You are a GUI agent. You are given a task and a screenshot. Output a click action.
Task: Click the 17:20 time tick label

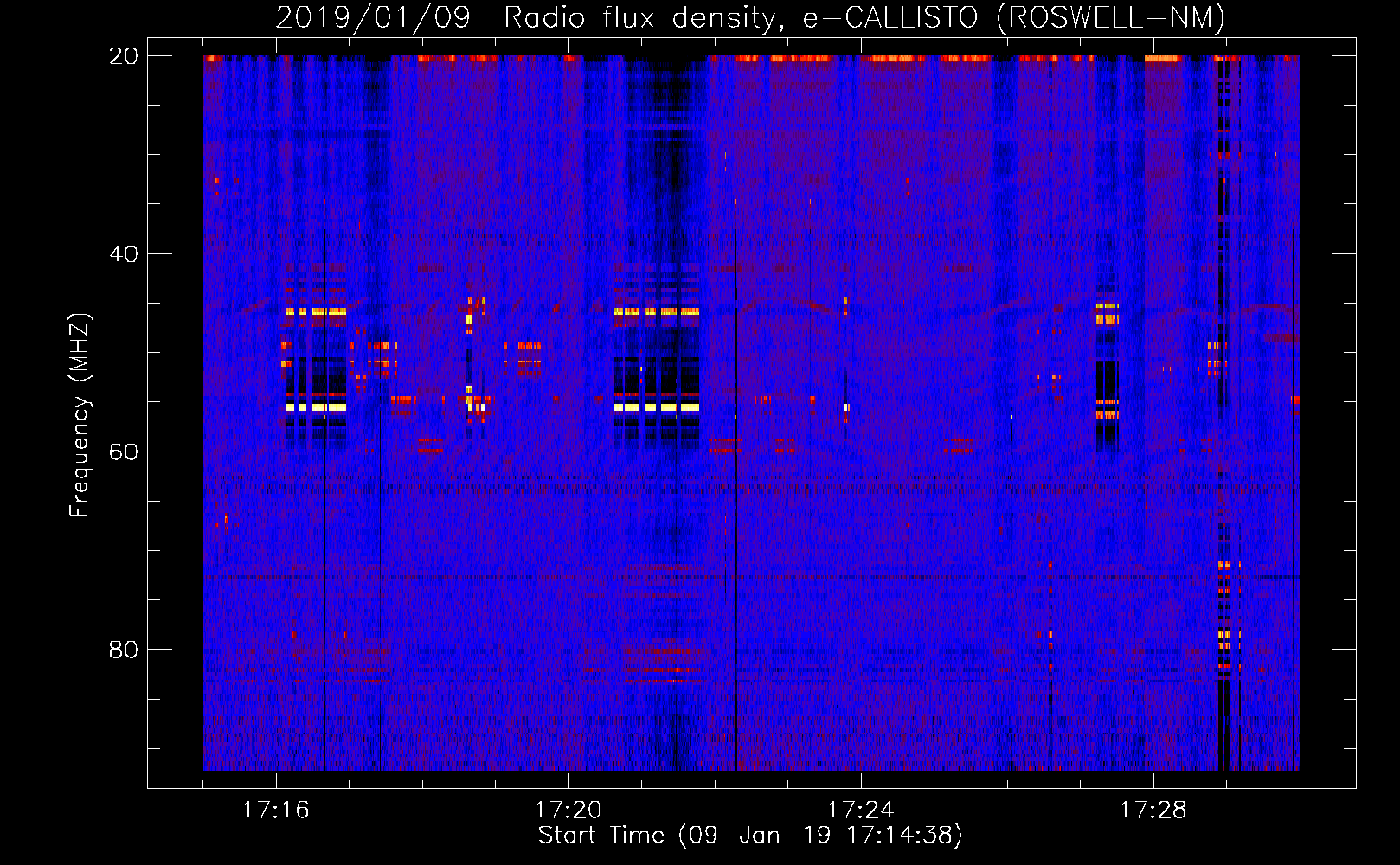(x=568, y=810)
